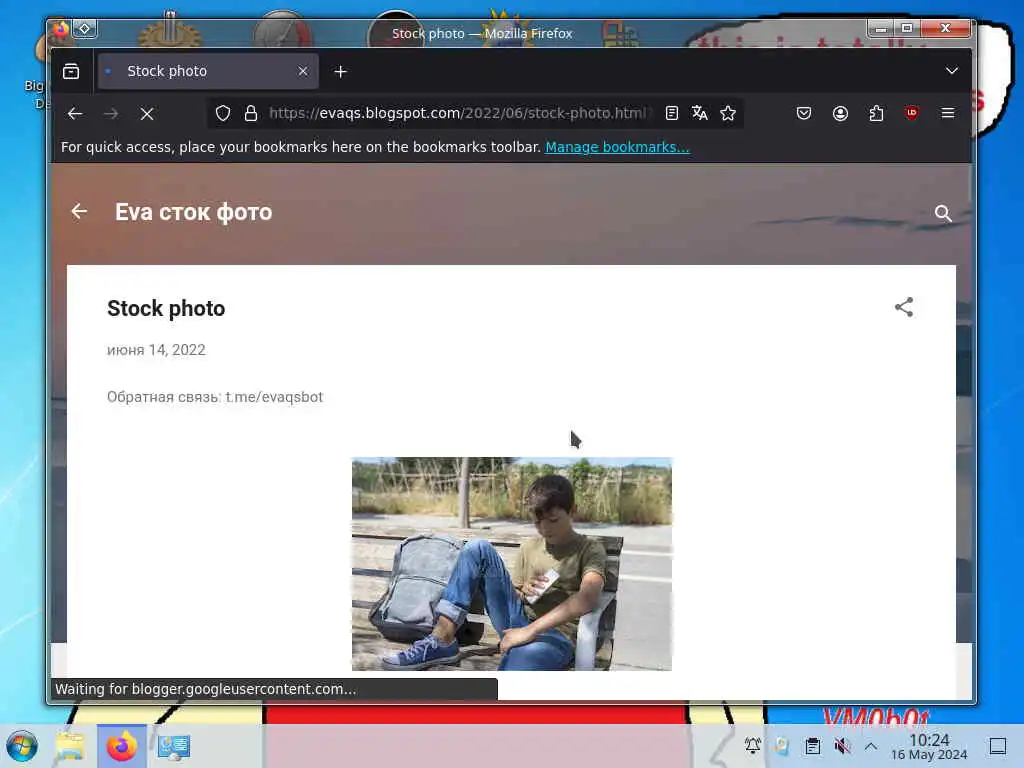Click the tray icon beside the bell
Viewport: 1024px width, 768px height.
[x=782, y=746]
